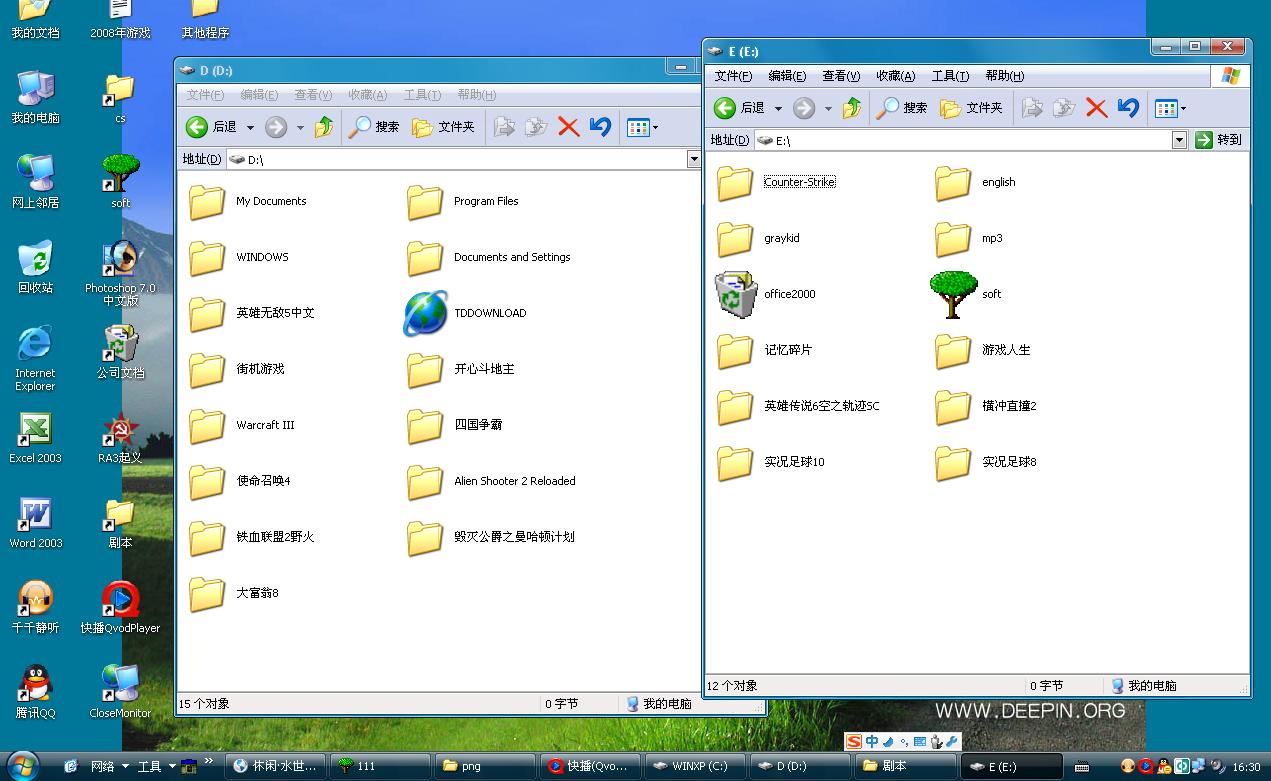This screenshot has height=781, width=1271.
Task: Click 后退 Back button in E: window
Action: (x=739, y=108)
